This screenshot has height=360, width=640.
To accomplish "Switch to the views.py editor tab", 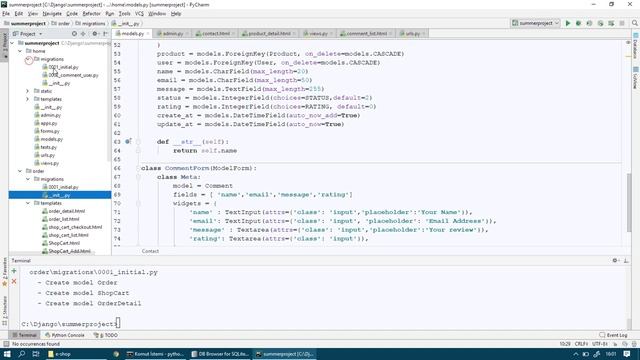I will [x=318, y=33].
